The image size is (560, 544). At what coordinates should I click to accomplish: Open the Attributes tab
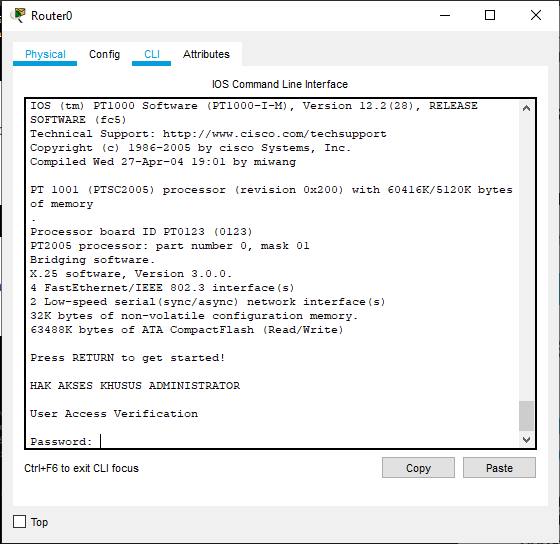(206, 54)
